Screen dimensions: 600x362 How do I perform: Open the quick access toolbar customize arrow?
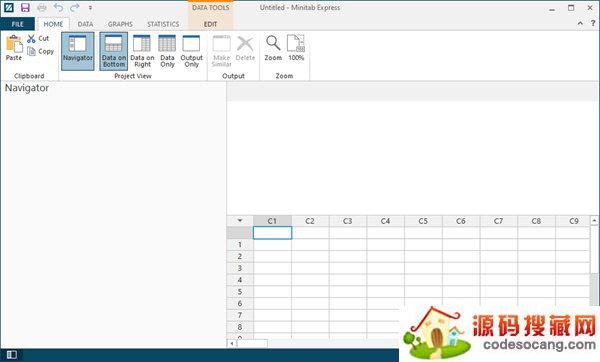point(90,7)
